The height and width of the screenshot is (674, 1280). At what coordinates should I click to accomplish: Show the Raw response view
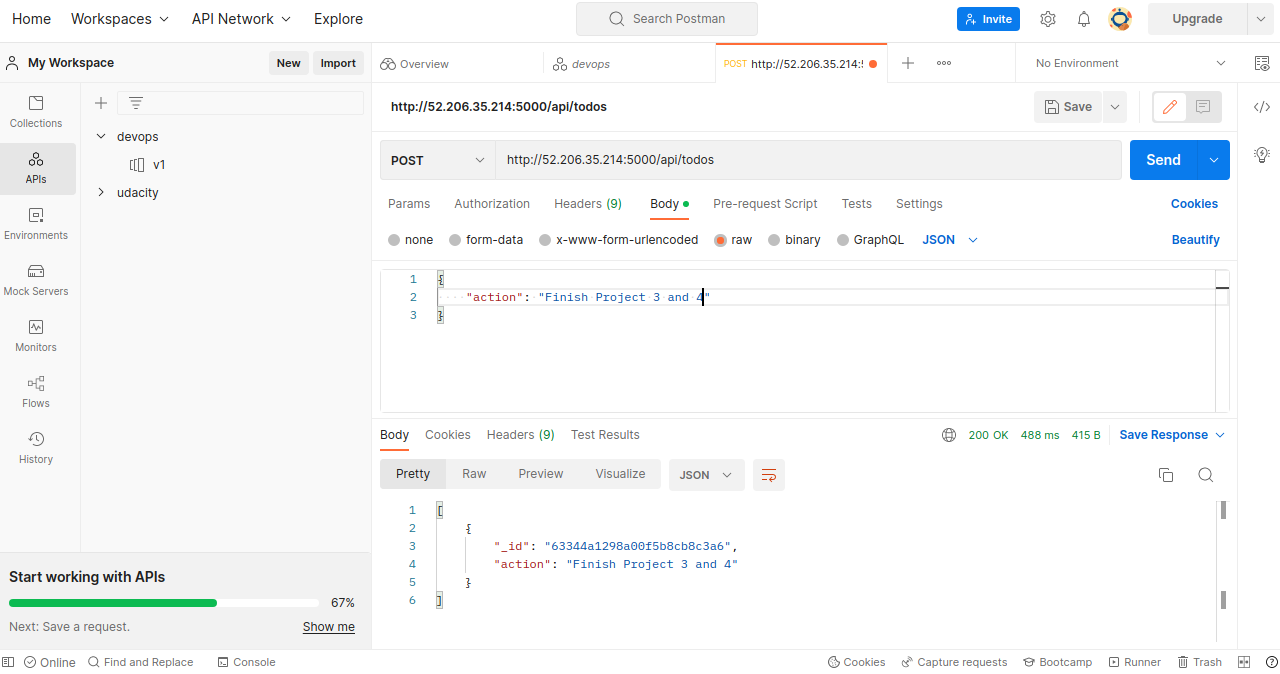click(474, 474)
